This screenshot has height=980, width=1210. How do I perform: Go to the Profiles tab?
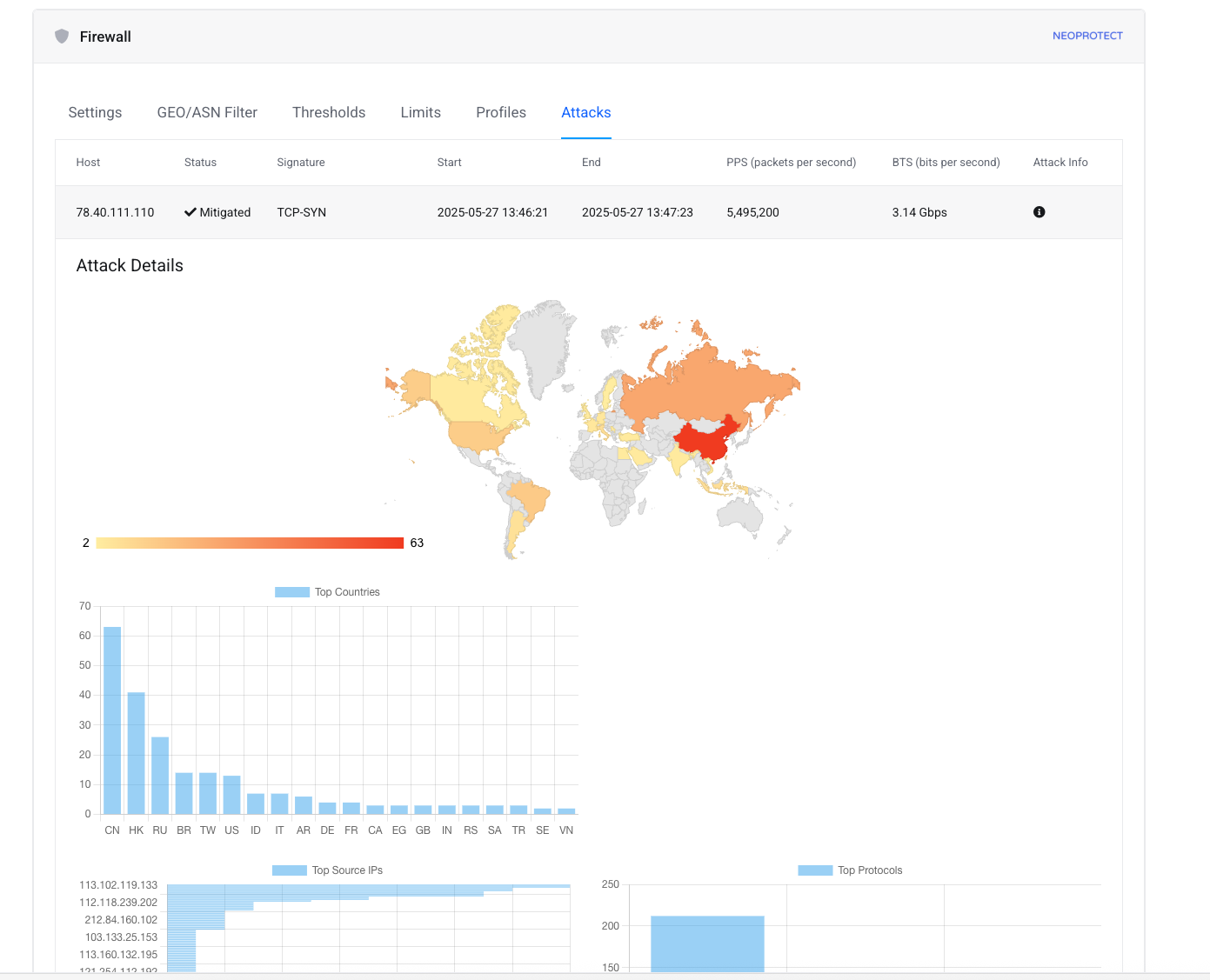501,112
